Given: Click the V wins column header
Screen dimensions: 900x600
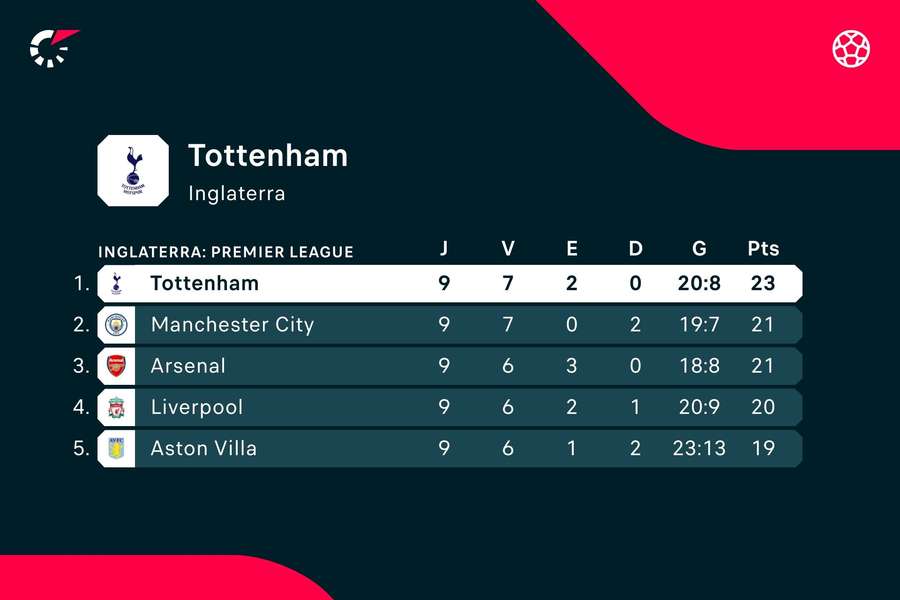Looking at the screenshot, I should [x=508, y=249].
